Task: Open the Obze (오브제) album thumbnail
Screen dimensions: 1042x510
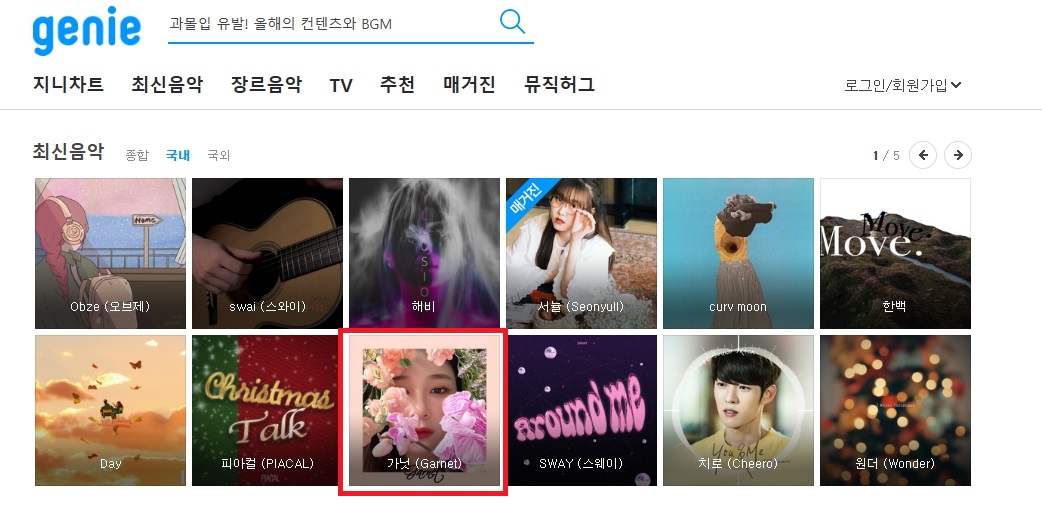Action: point(110,253)
